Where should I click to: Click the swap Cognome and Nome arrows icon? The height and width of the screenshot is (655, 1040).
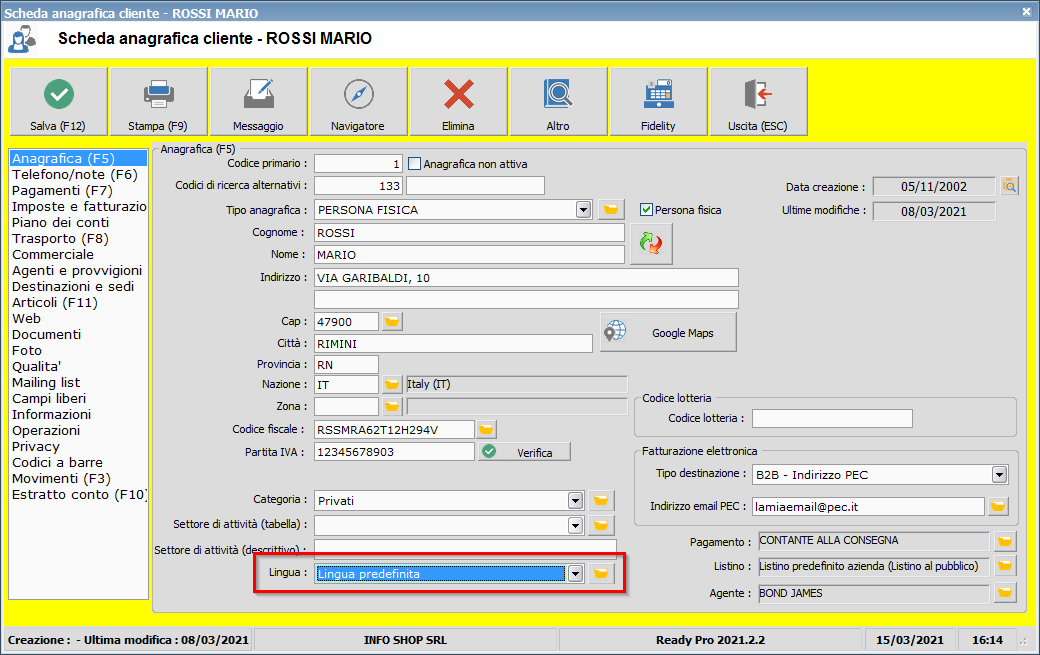(x=651, y=244)
